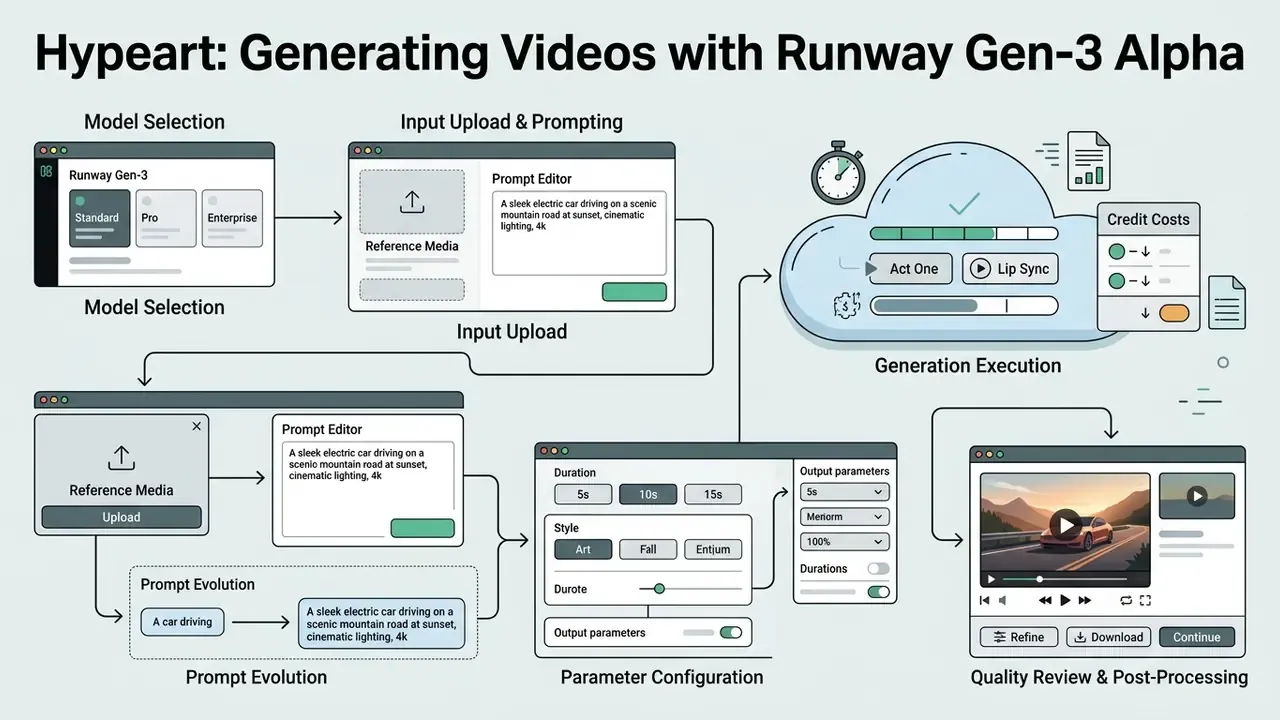Viewport: 1280px width, 720px height.
Task: Click the Refine button
Action: click(1018, 637)
